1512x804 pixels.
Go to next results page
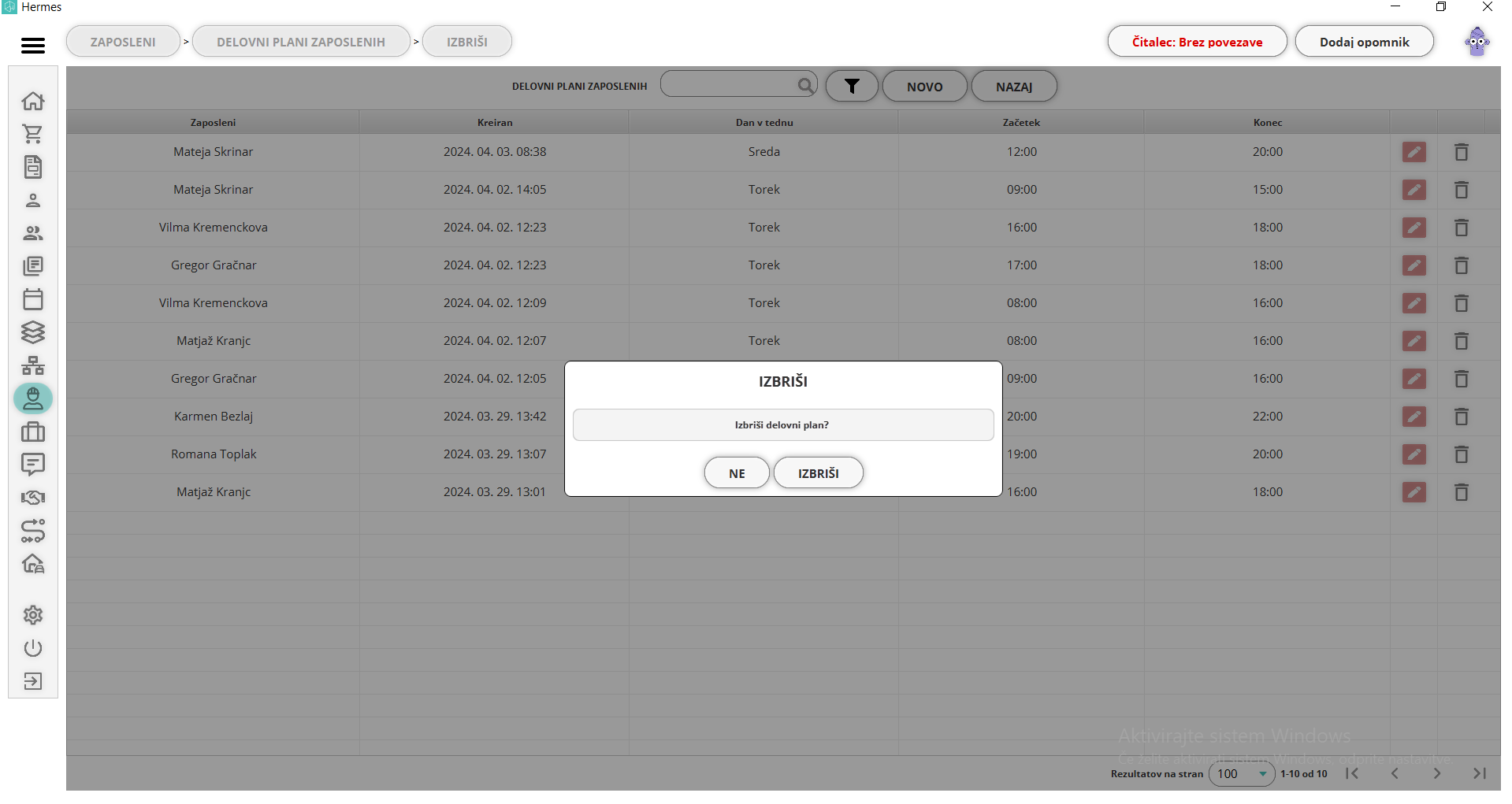[x=1437, y=774]
